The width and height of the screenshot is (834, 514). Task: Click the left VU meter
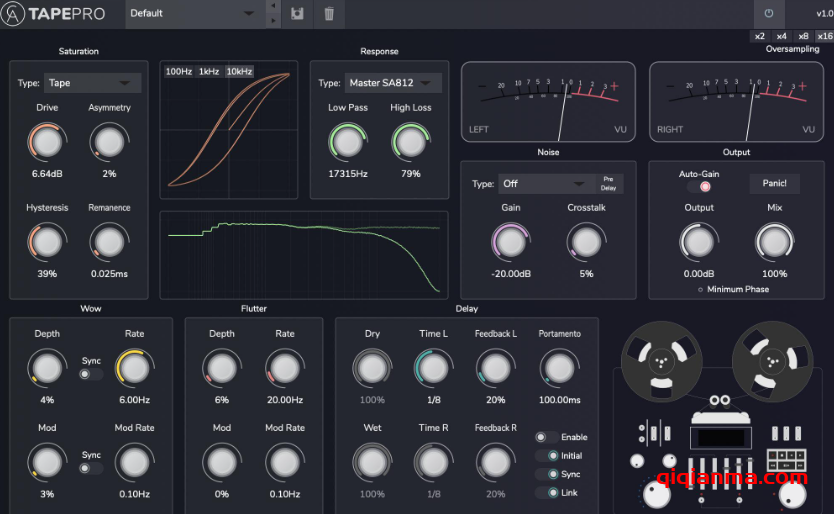[x=547, y=101]
